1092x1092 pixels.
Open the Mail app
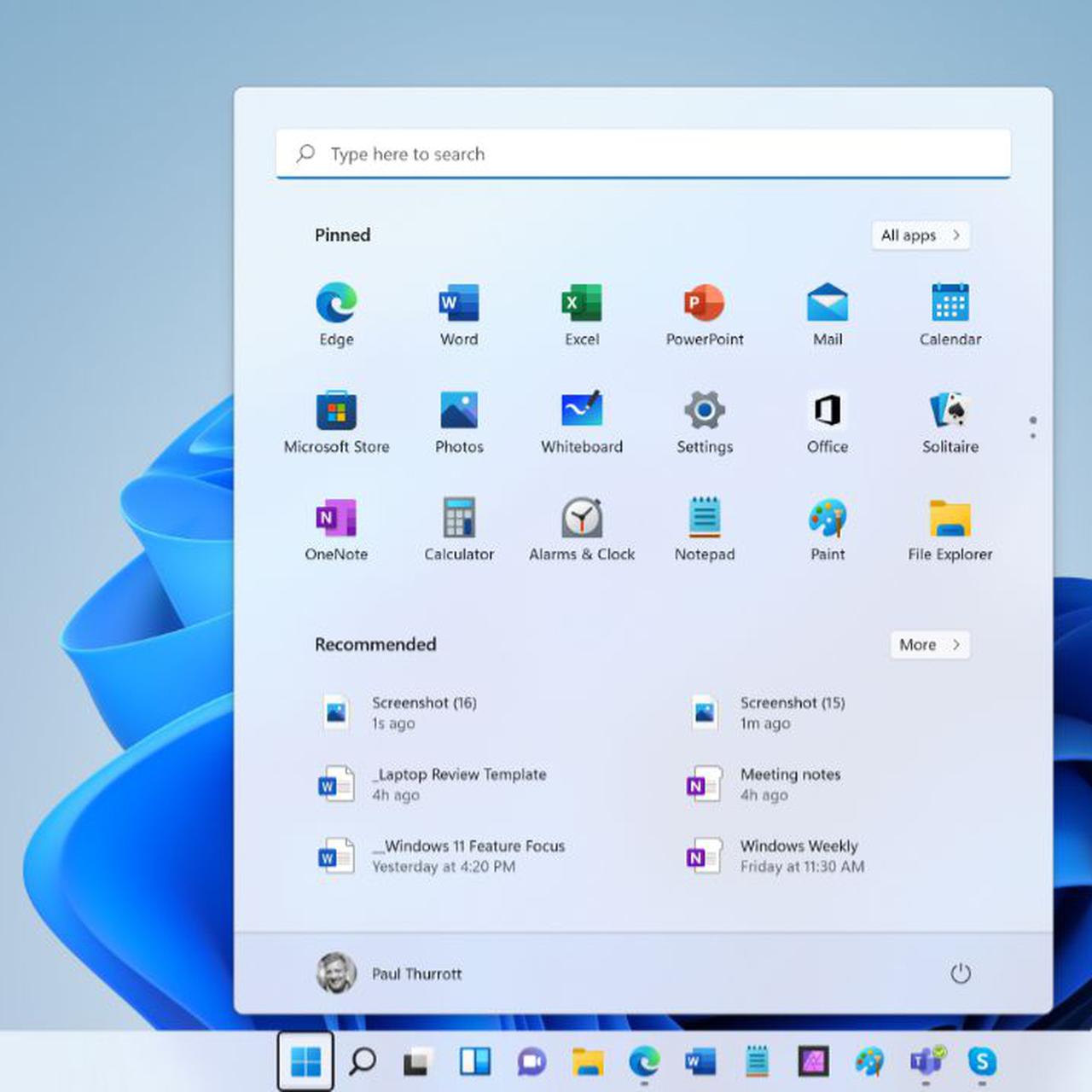828,314
